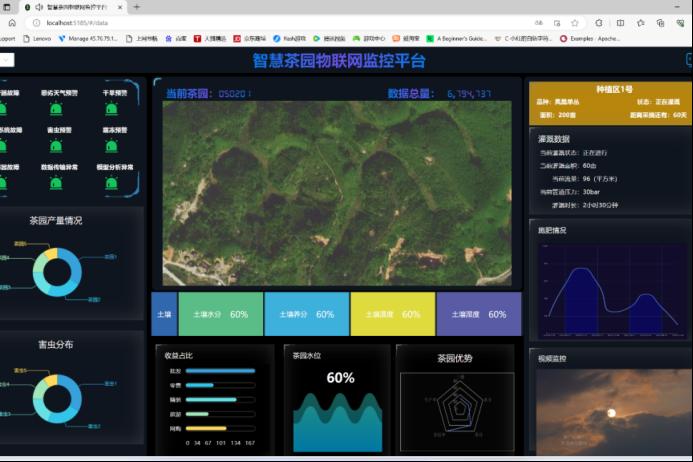
Task: Click the 霜冻预警 alarm light icon
Action: [111, 146]
